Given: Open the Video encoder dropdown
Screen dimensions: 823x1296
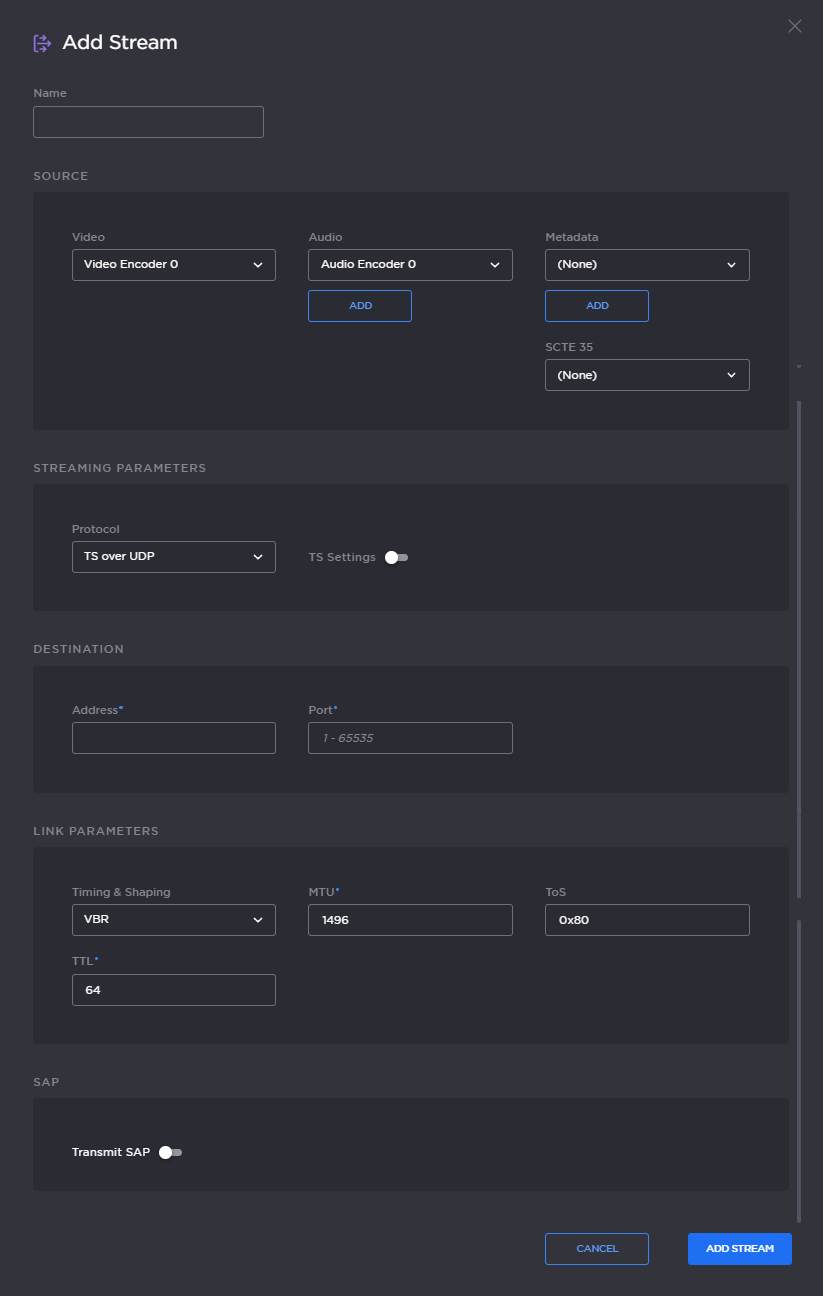Looking at the screenshot, I should tap(173, 264).
